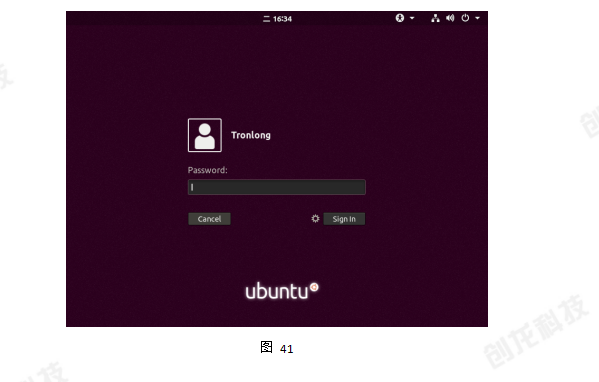599x382 pixels.
Task: Click the power icon in top bar
Action: [x=465, y=18]
